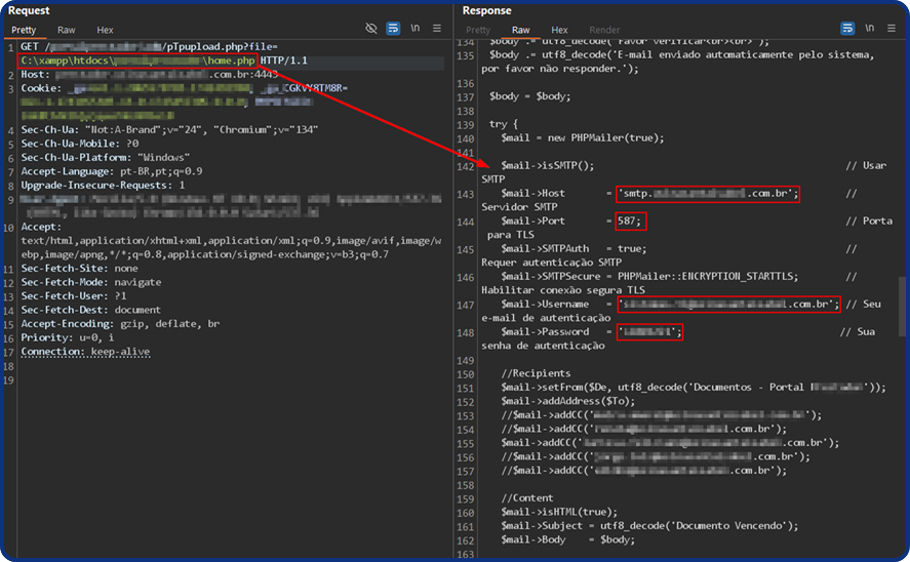Screen dimensions: 910x562
Task: Select the Raw tab in Response panel
Action: click(x=521, y=30)
